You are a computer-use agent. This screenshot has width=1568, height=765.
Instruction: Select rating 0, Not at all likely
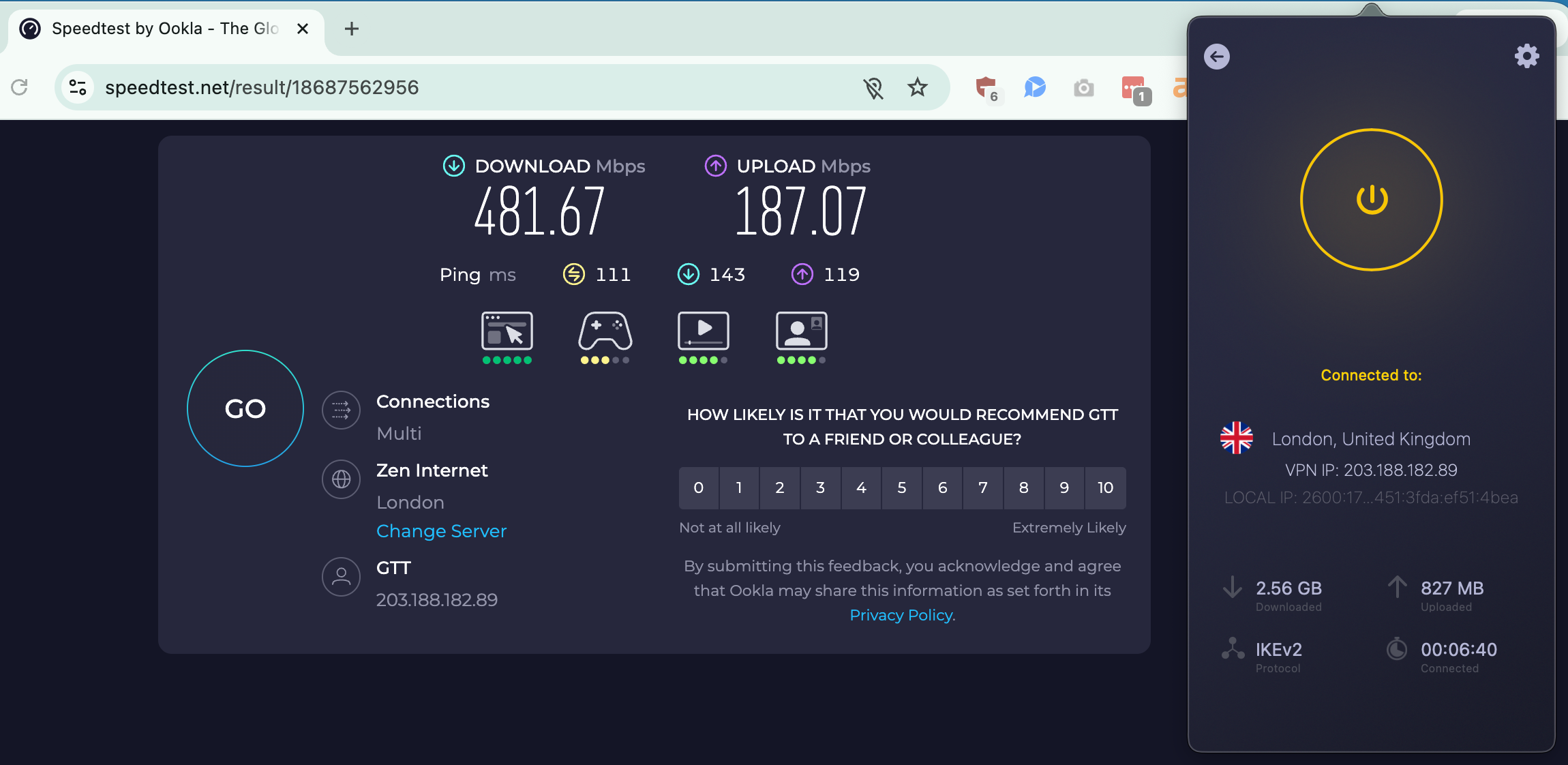click(698, 487)
